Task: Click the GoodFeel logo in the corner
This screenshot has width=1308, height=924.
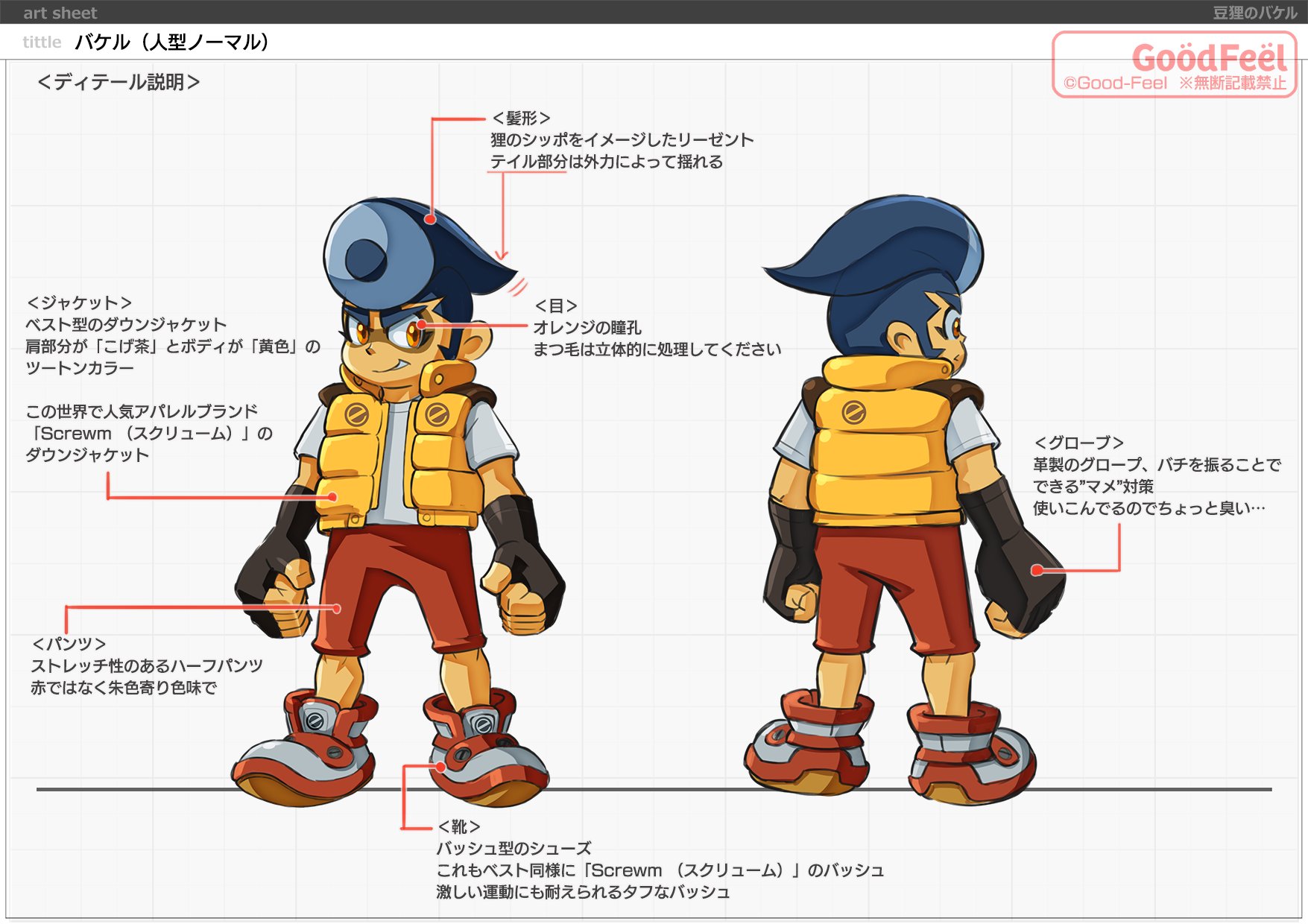Action: tap(1208, 58)
